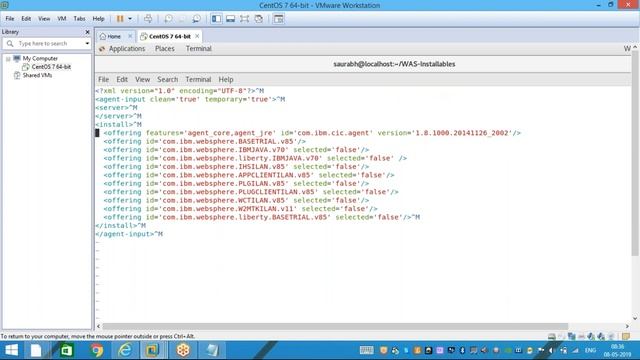The width and height of the screenshot is (640, 360).
Task: Close the Library panel
Action: 87,32
